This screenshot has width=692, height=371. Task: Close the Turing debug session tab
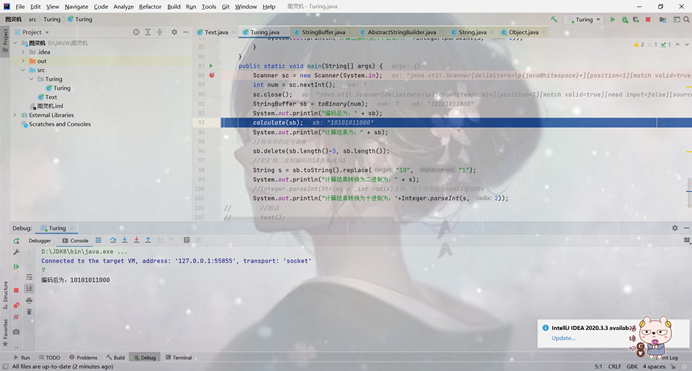[71, 228]
